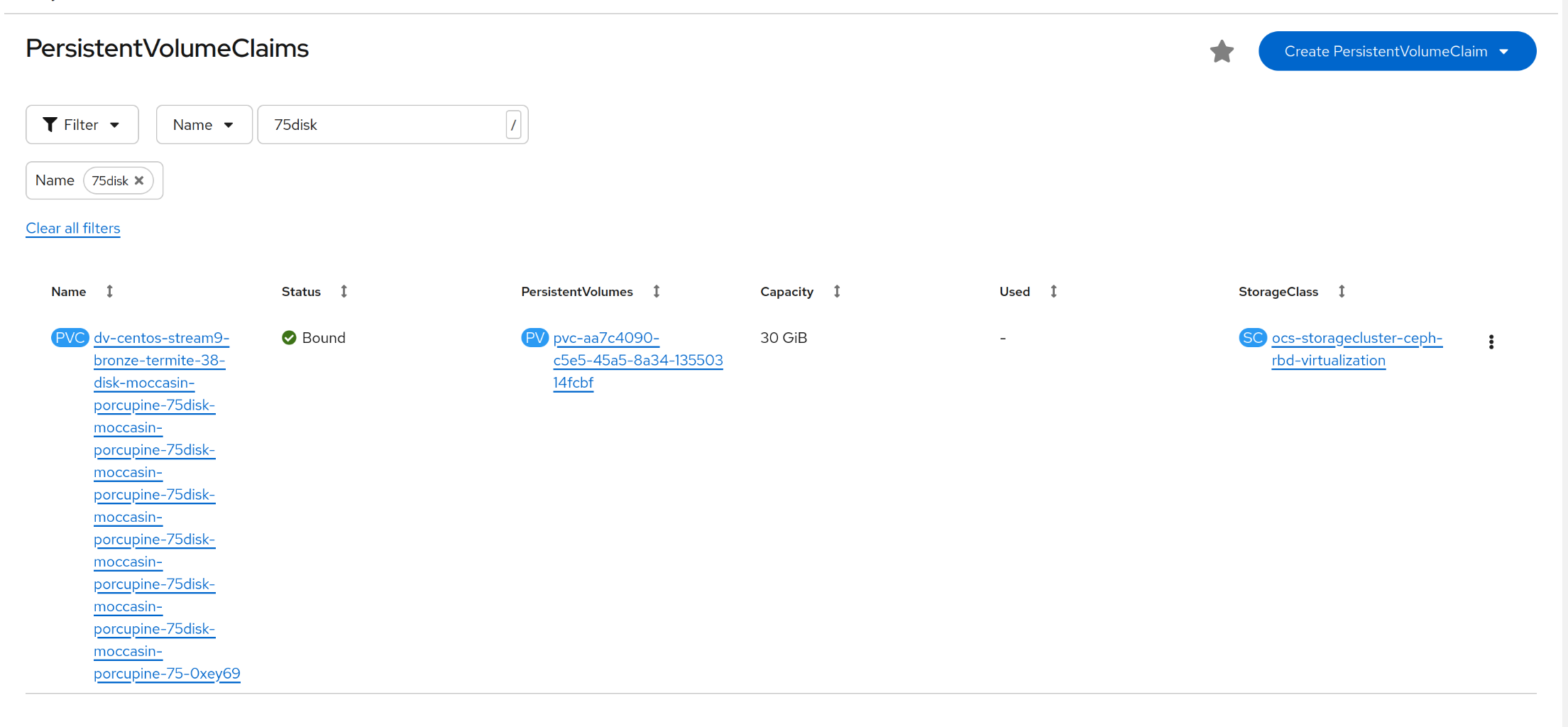This screenshot has width=1568, height=727.
Task: Expand Create PersistentVolumeClaim dropdown button
Action: click(x=1397, y=51)
